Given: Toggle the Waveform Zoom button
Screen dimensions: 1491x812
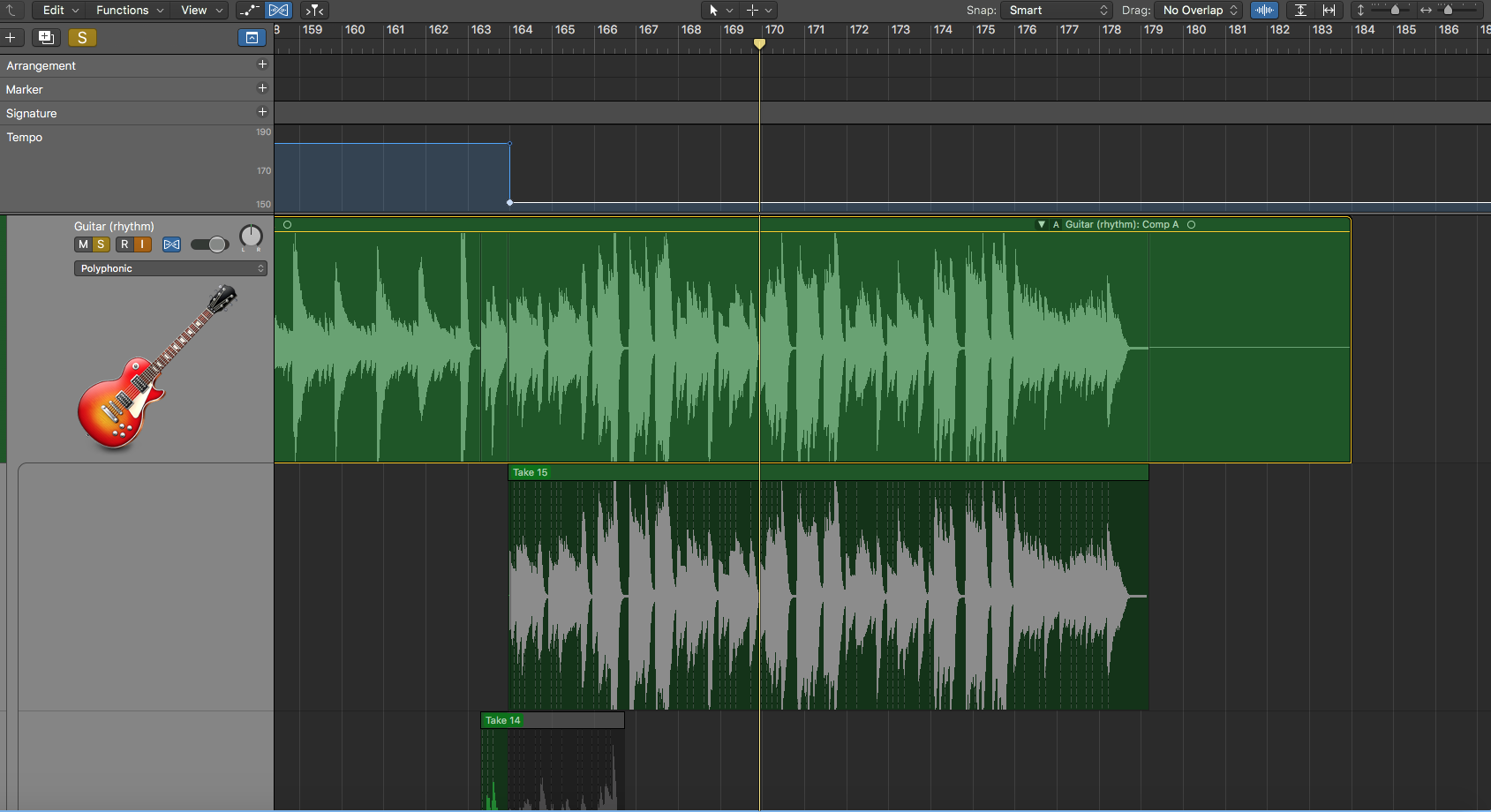Looking at the screenshot, I should 1264,10.
